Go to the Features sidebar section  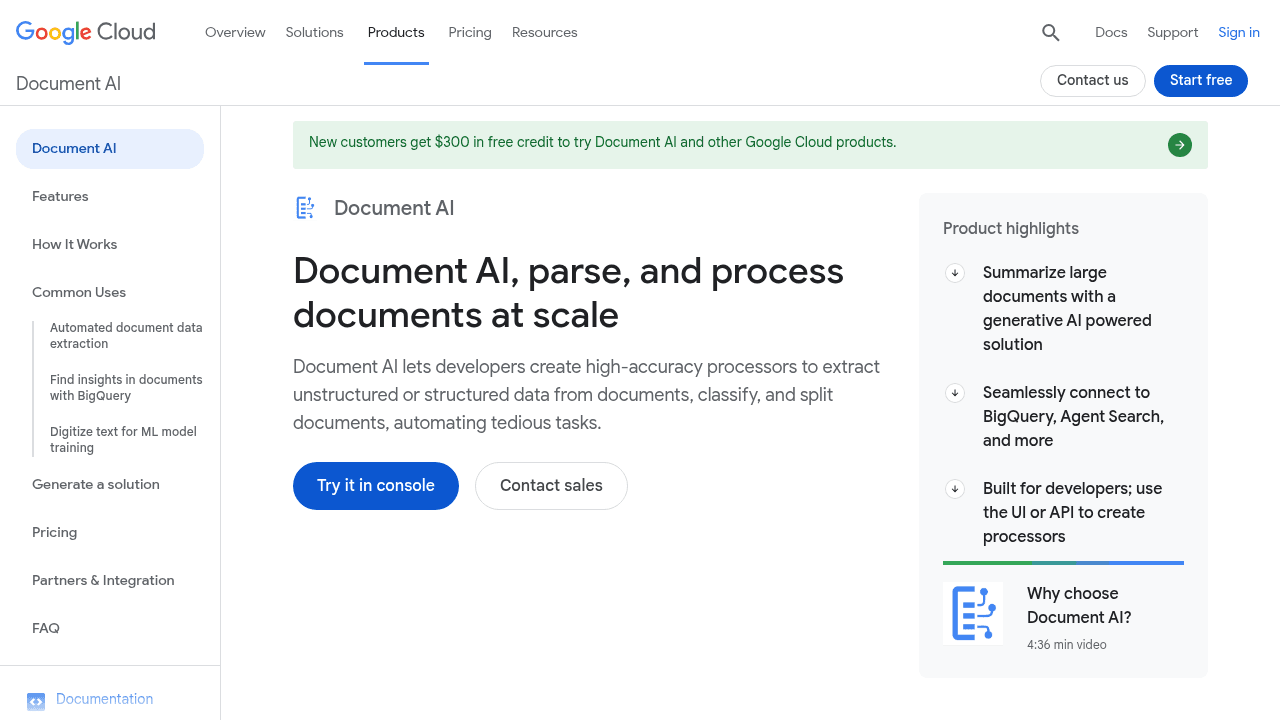pyautogui.click(x=60, y=196)
